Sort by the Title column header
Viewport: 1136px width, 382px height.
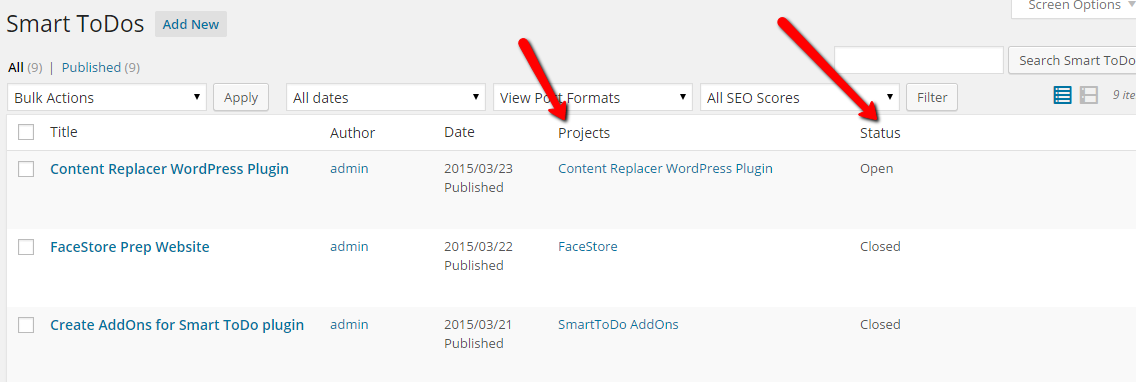(x=64, y=132)
